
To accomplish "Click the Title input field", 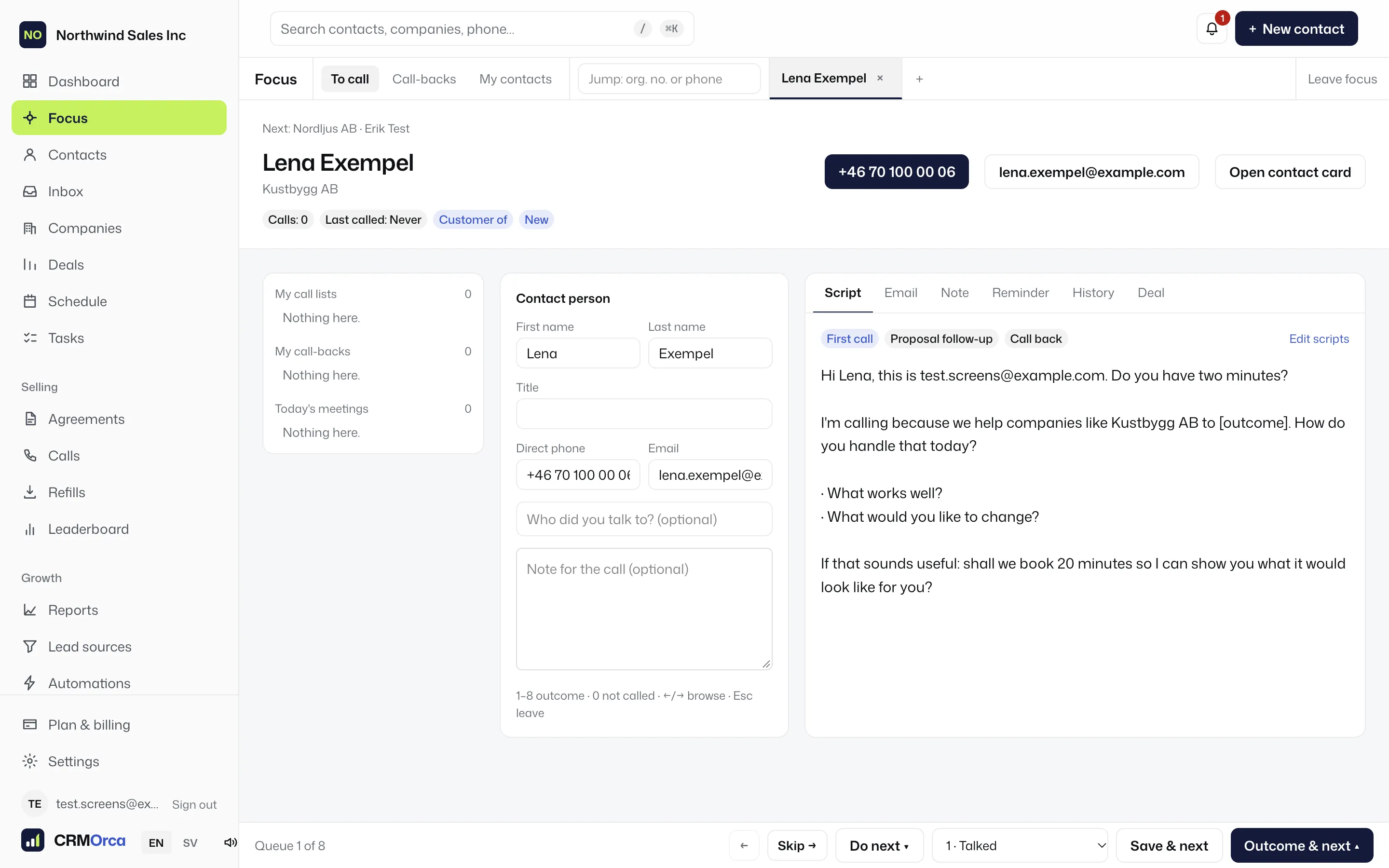I will (644, 414).
